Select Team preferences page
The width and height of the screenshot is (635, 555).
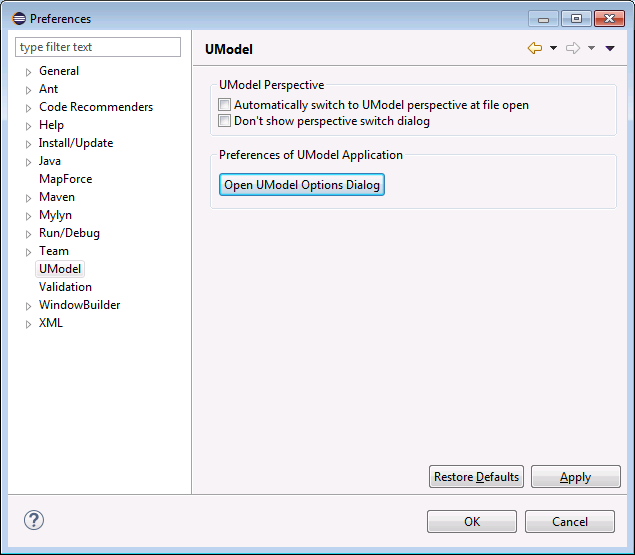[54, 251]
